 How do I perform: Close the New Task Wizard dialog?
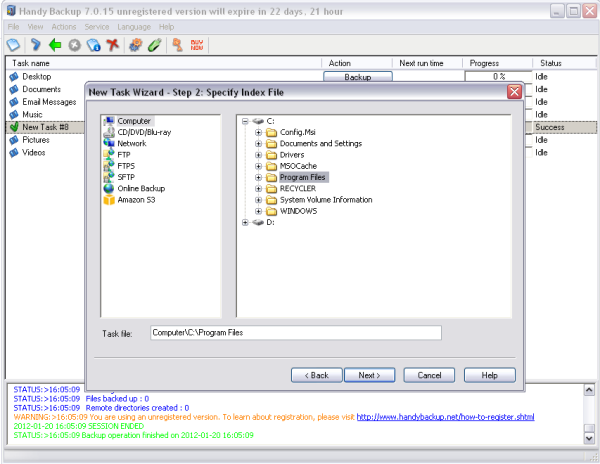pos(514,92)
